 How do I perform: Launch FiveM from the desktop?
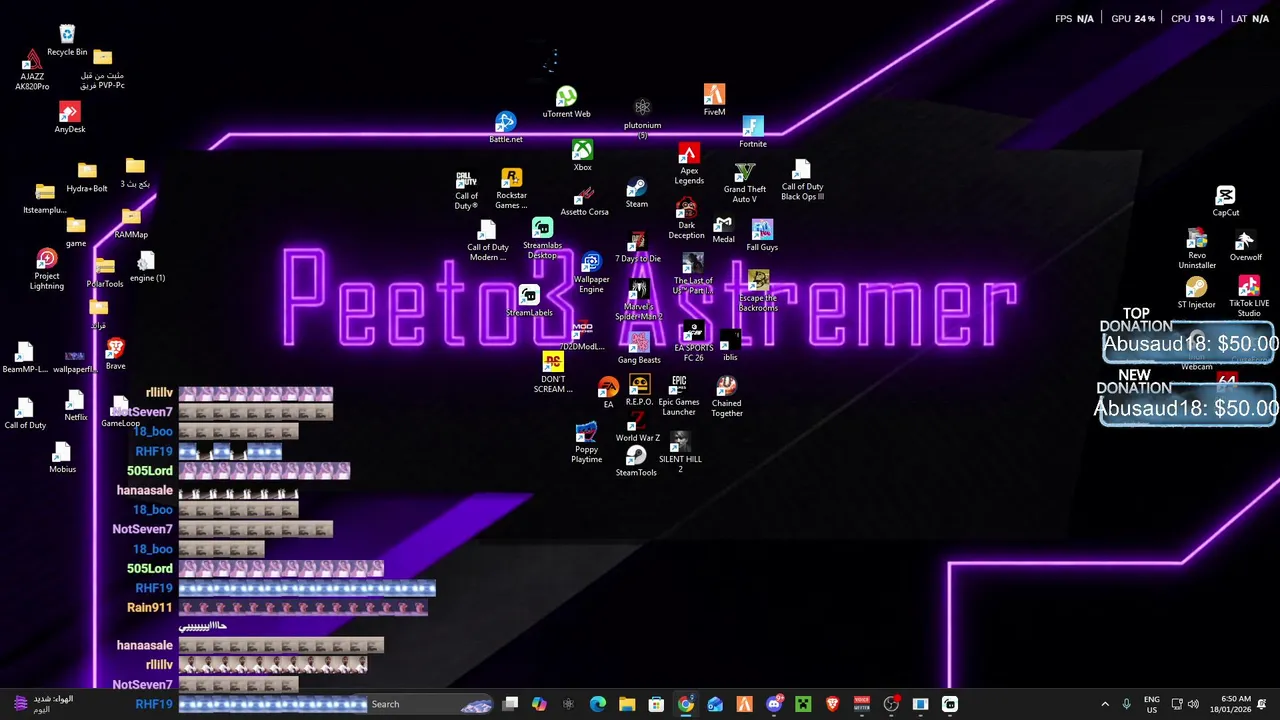(714, 100)
